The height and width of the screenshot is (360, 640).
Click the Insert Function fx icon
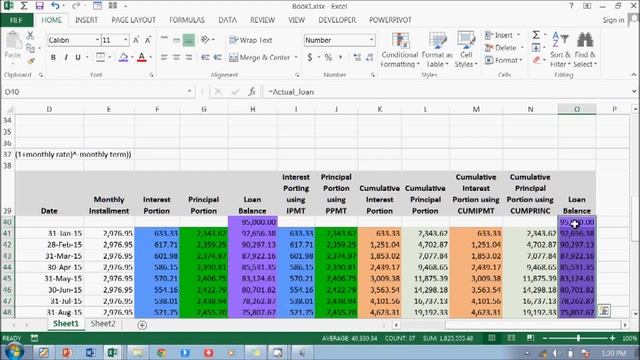pos(252,92)
